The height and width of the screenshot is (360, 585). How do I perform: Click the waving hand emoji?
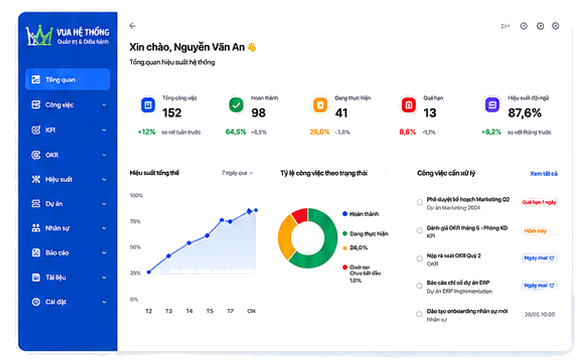[x=252, y=47]
